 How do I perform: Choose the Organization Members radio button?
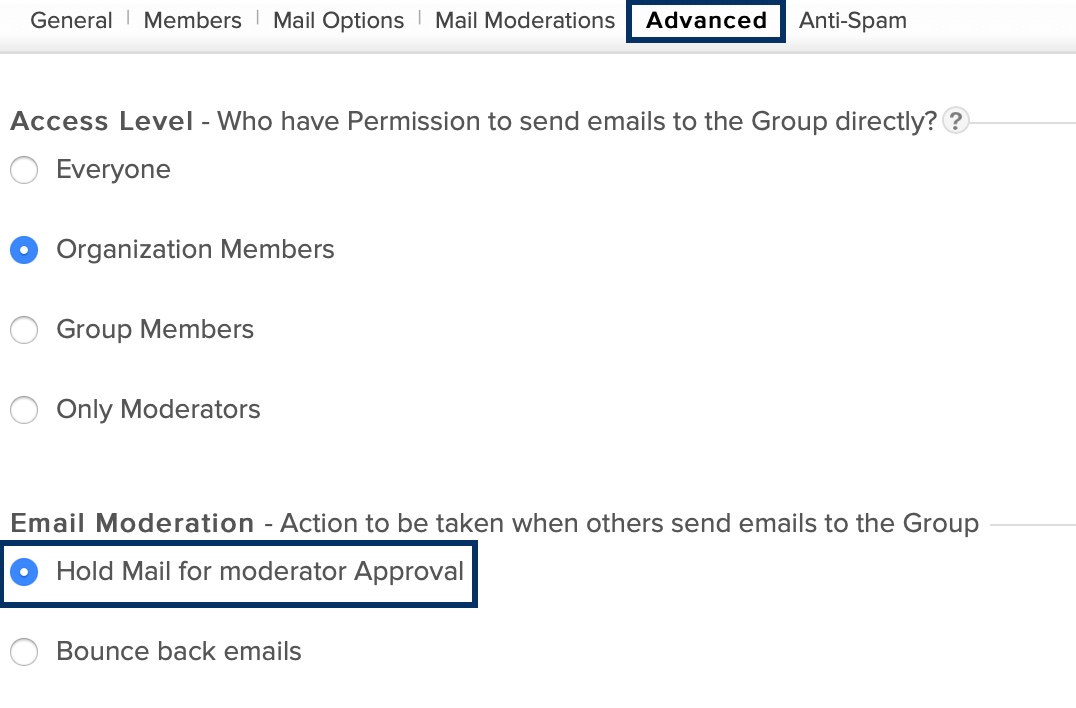point(24,250)
